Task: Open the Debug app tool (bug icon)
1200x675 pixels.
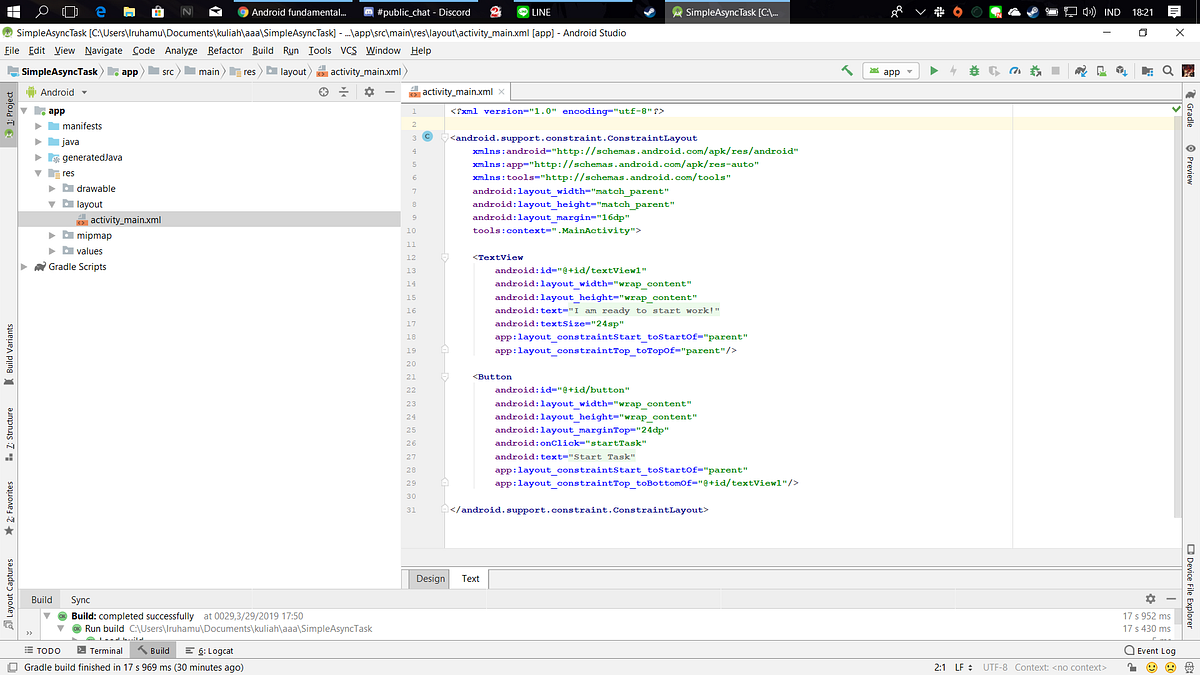Action: [974, 71]
